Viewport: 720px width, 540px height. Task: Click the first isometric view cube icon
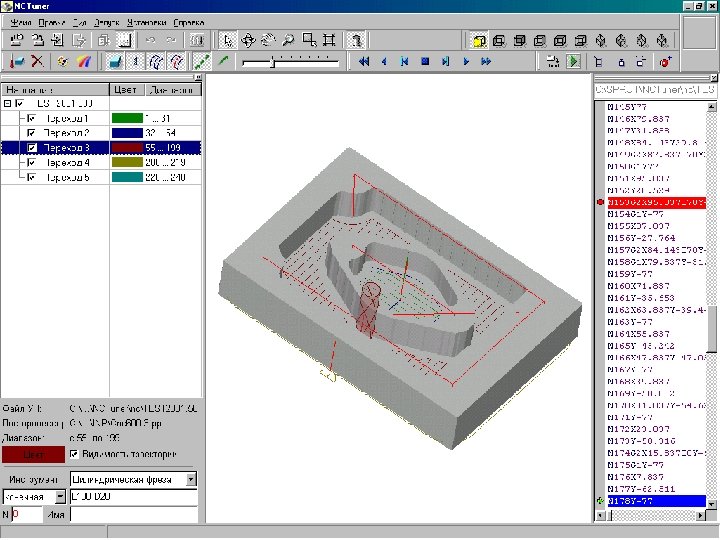coord(601,41)
